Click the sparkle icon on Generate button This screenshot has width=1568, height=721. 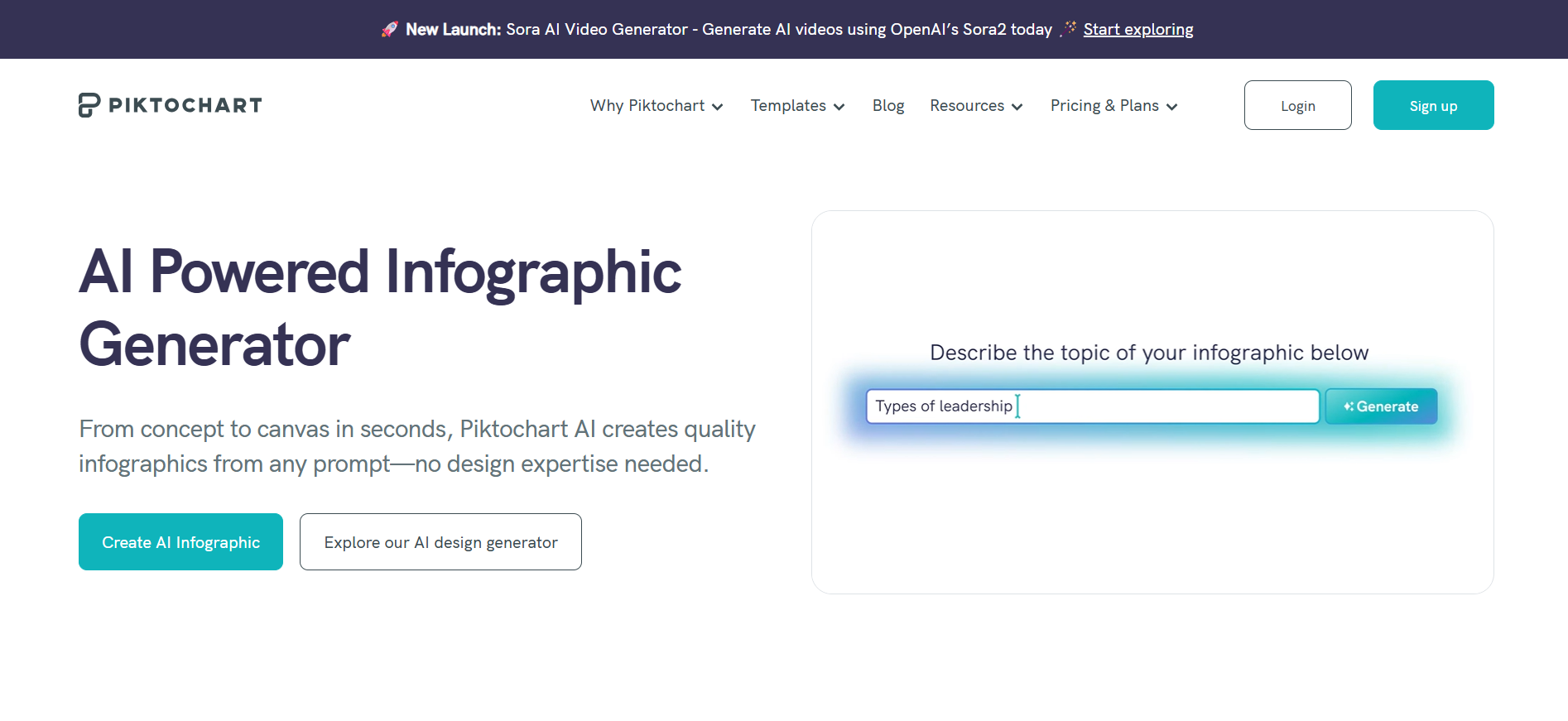[1348, 406]
